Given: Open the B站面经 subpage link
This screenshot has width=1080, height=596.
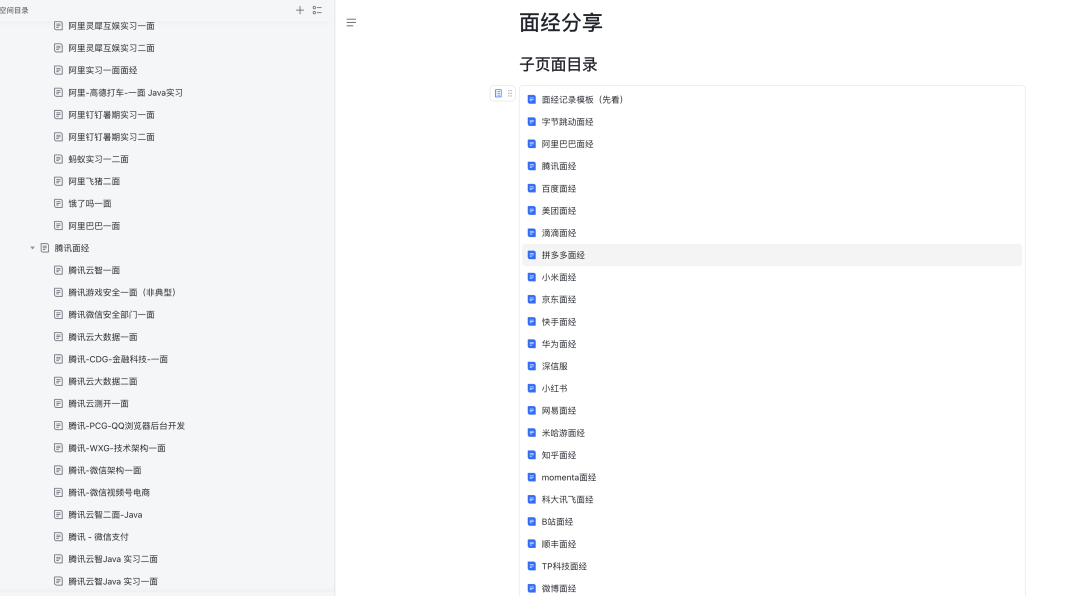Looking at the screenshot, I should click(557, 522).
